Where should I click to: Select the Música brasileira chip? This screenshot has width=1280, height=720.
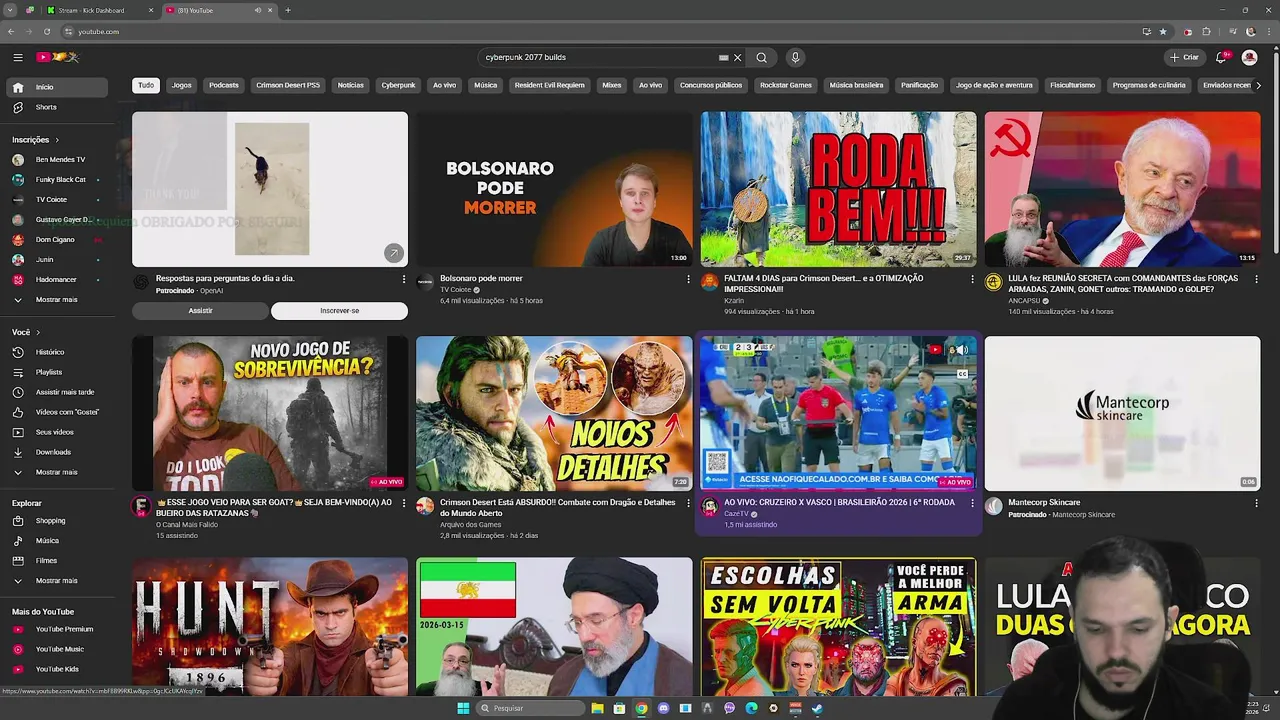tap(856, 85)
